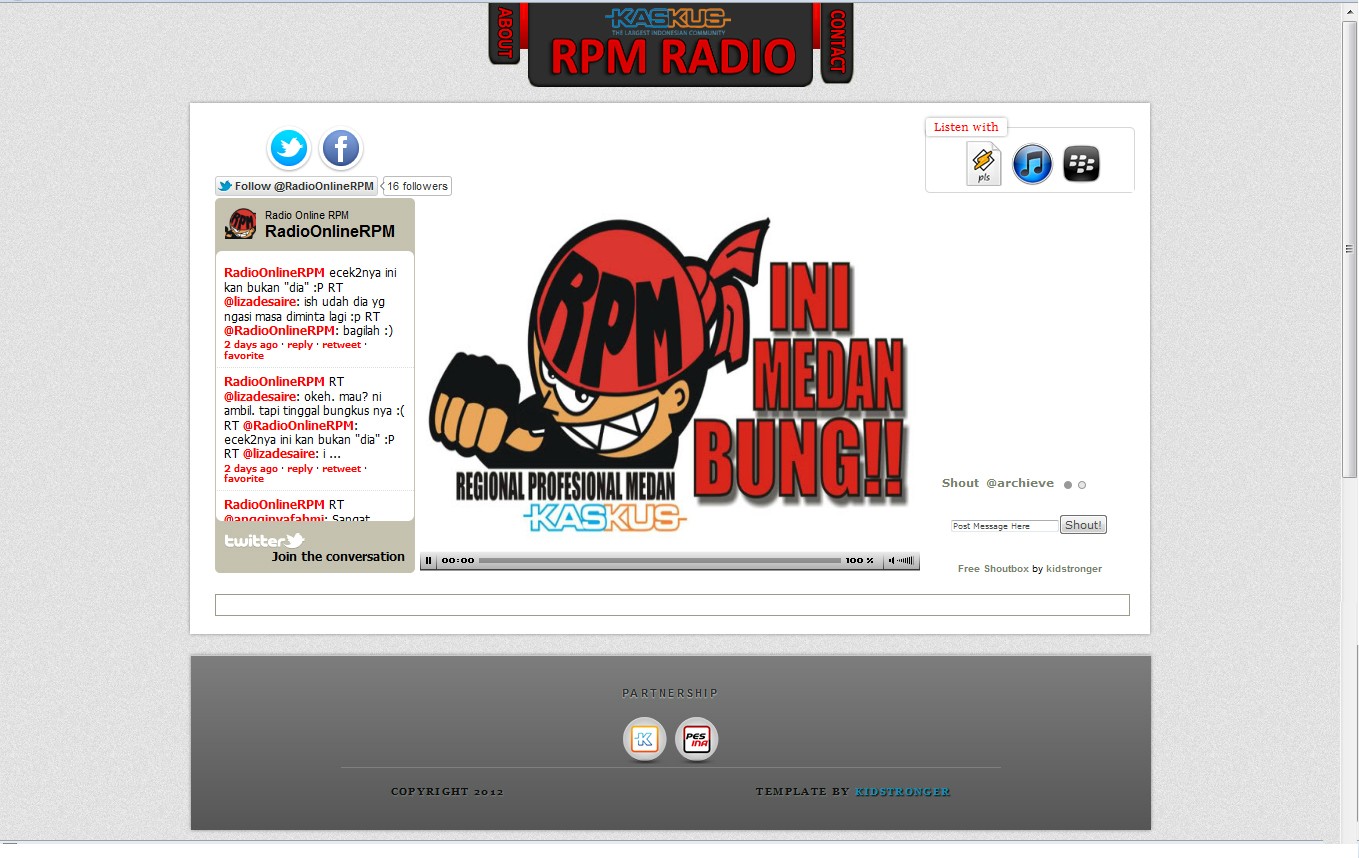Click @lizadesaire mention in first tweet
Screen dimensions: 1359x858
262,302
